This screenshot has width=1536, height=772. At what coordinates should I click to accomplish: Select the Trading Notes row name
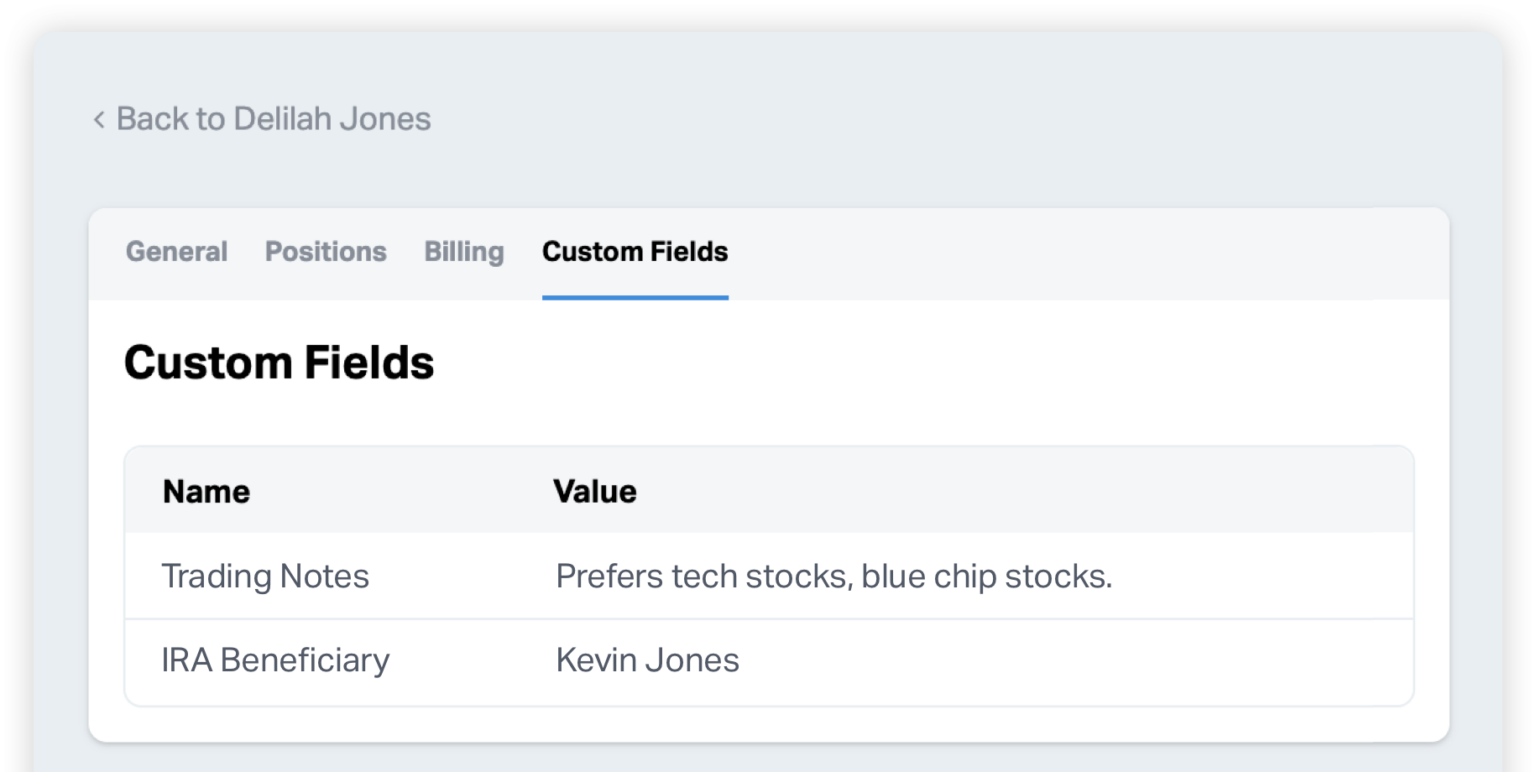(x=265, y=576)
